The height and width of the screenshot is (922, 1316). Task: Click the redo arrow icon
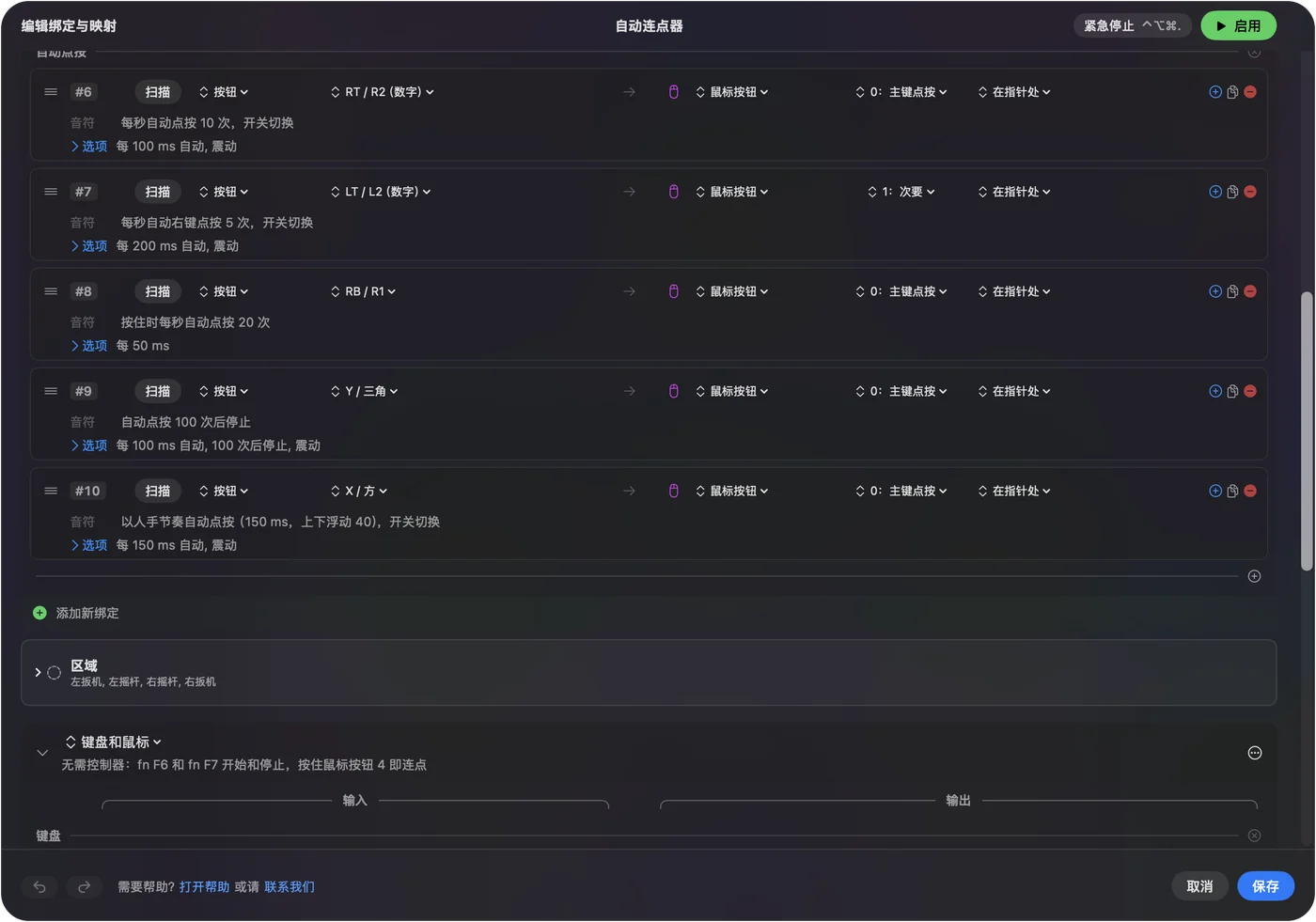coord(84,886)
